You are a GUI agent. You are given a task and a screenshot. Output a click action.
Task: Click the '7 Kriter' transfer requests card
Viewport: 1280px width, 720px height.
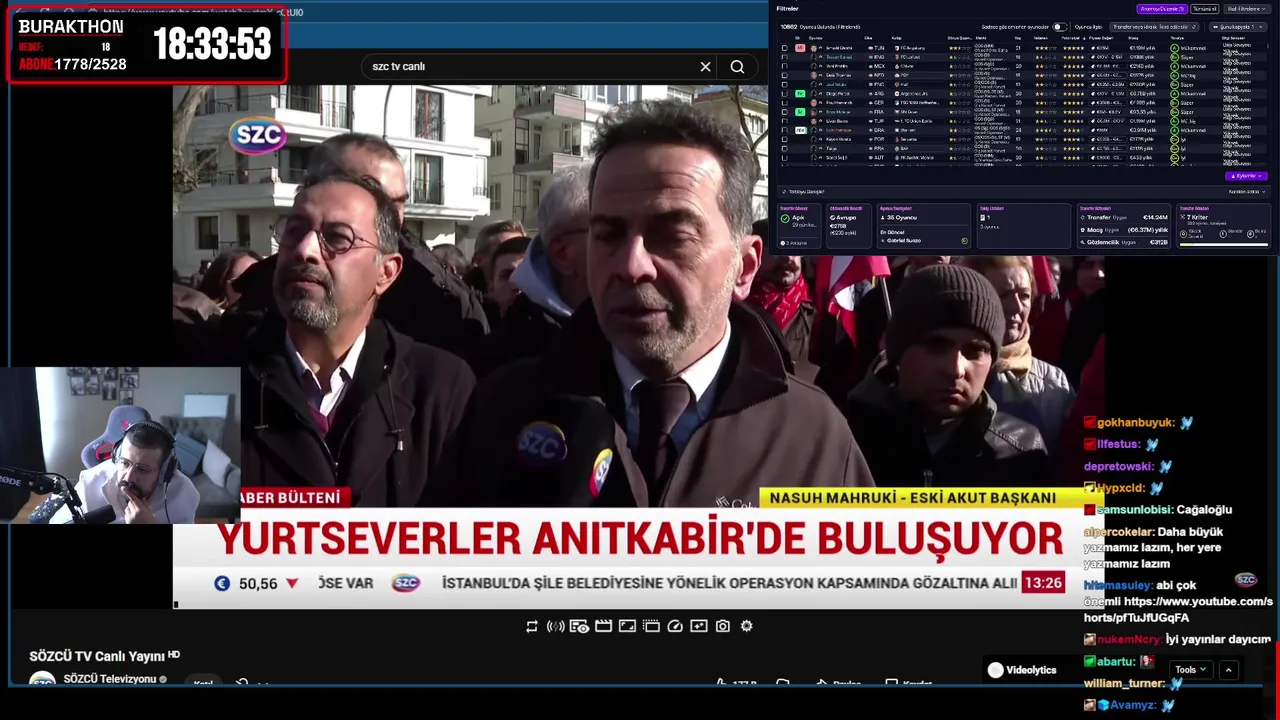pos(1223,226)
